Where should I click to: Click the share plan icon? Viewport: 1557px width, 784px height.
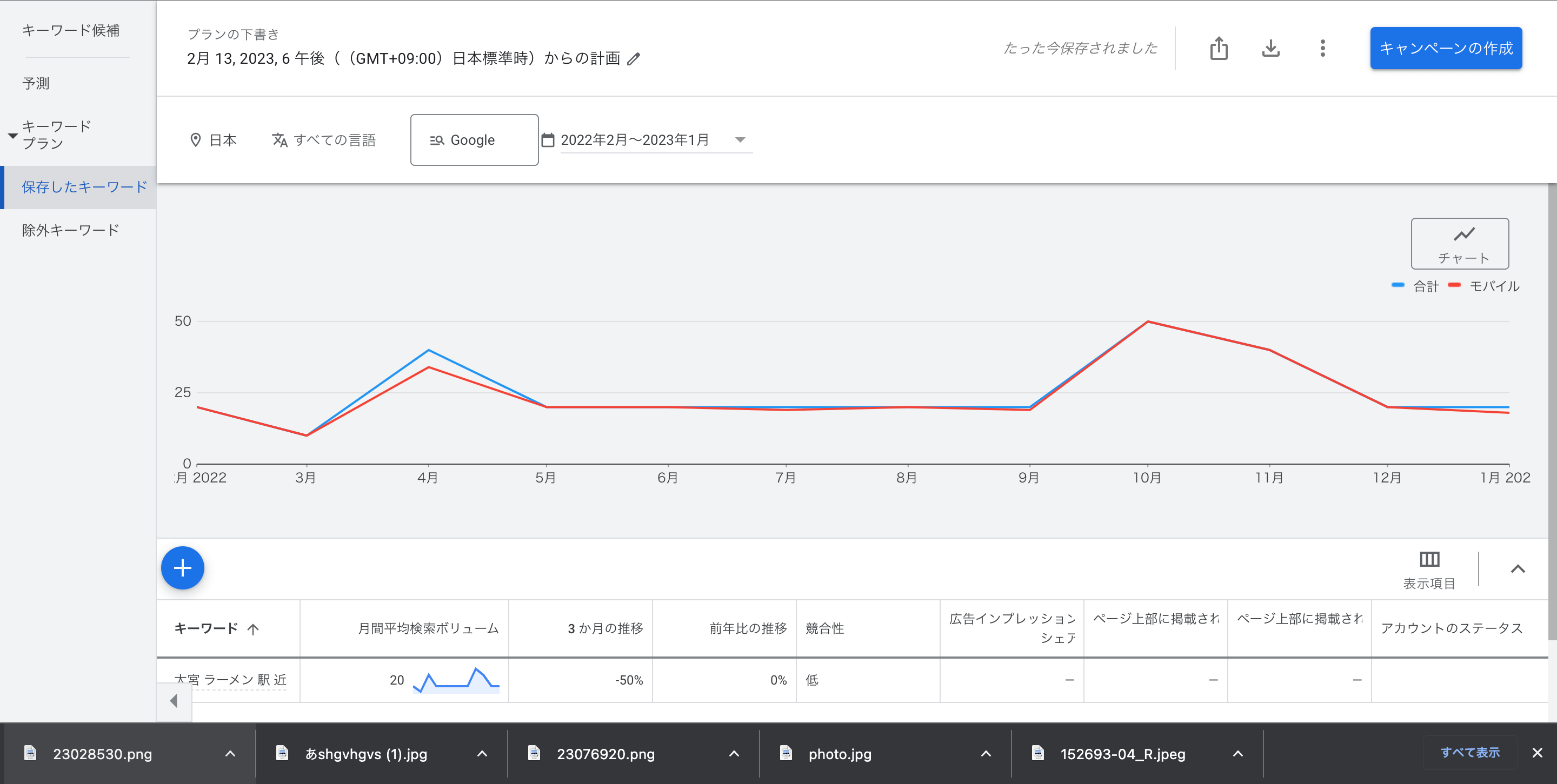point(1219,48)
